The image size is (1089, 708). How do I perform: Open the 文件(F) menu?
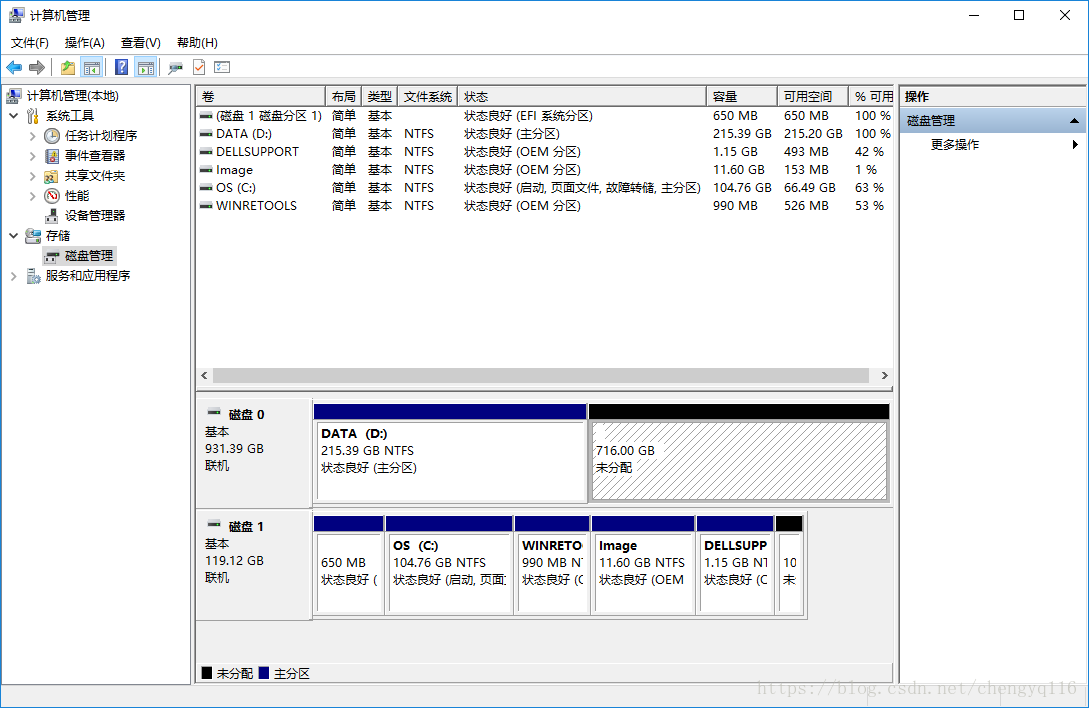point(30,42)
